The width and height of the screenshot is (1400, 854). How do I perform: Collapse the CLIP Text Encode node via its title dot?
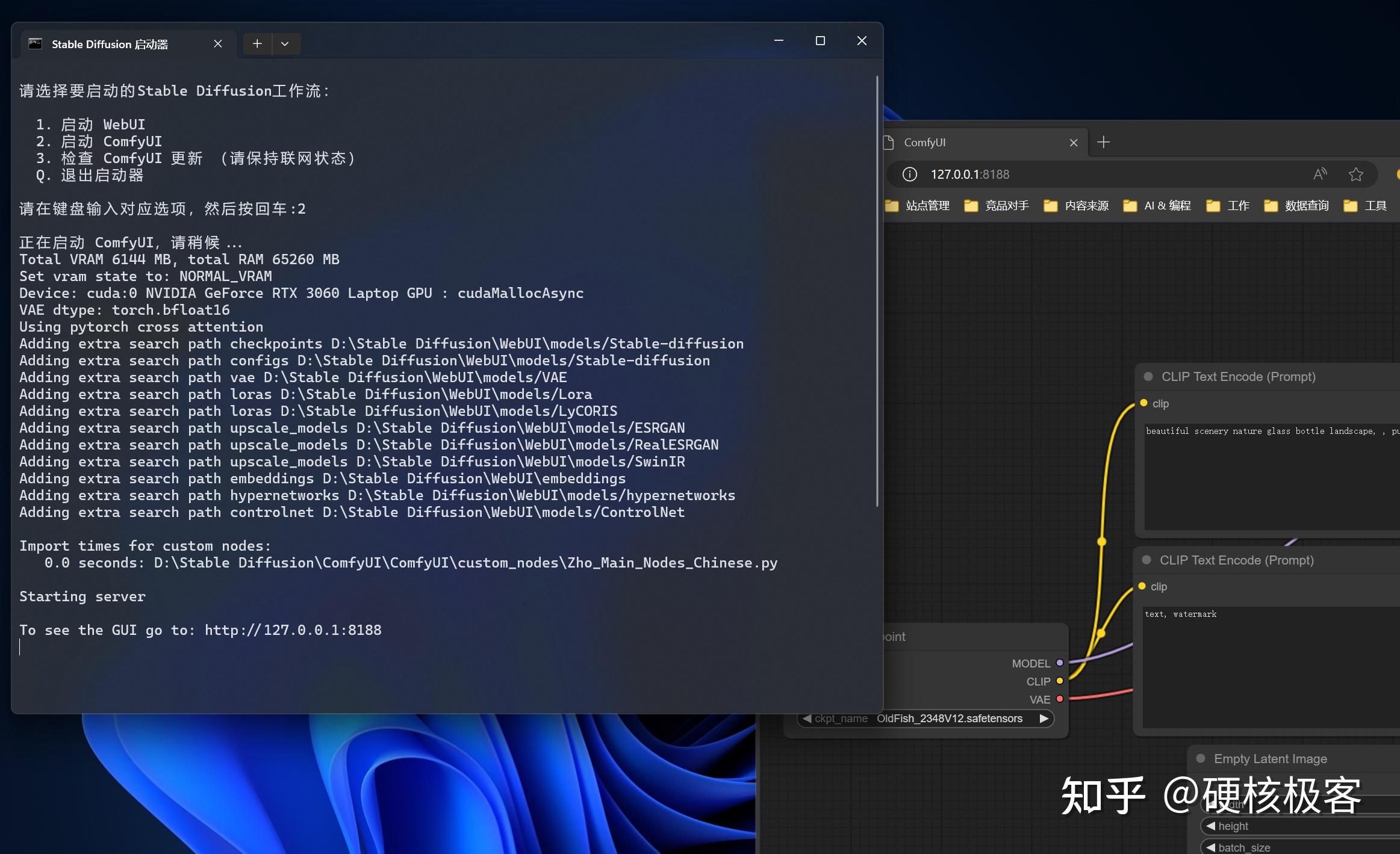[1148, 377]
